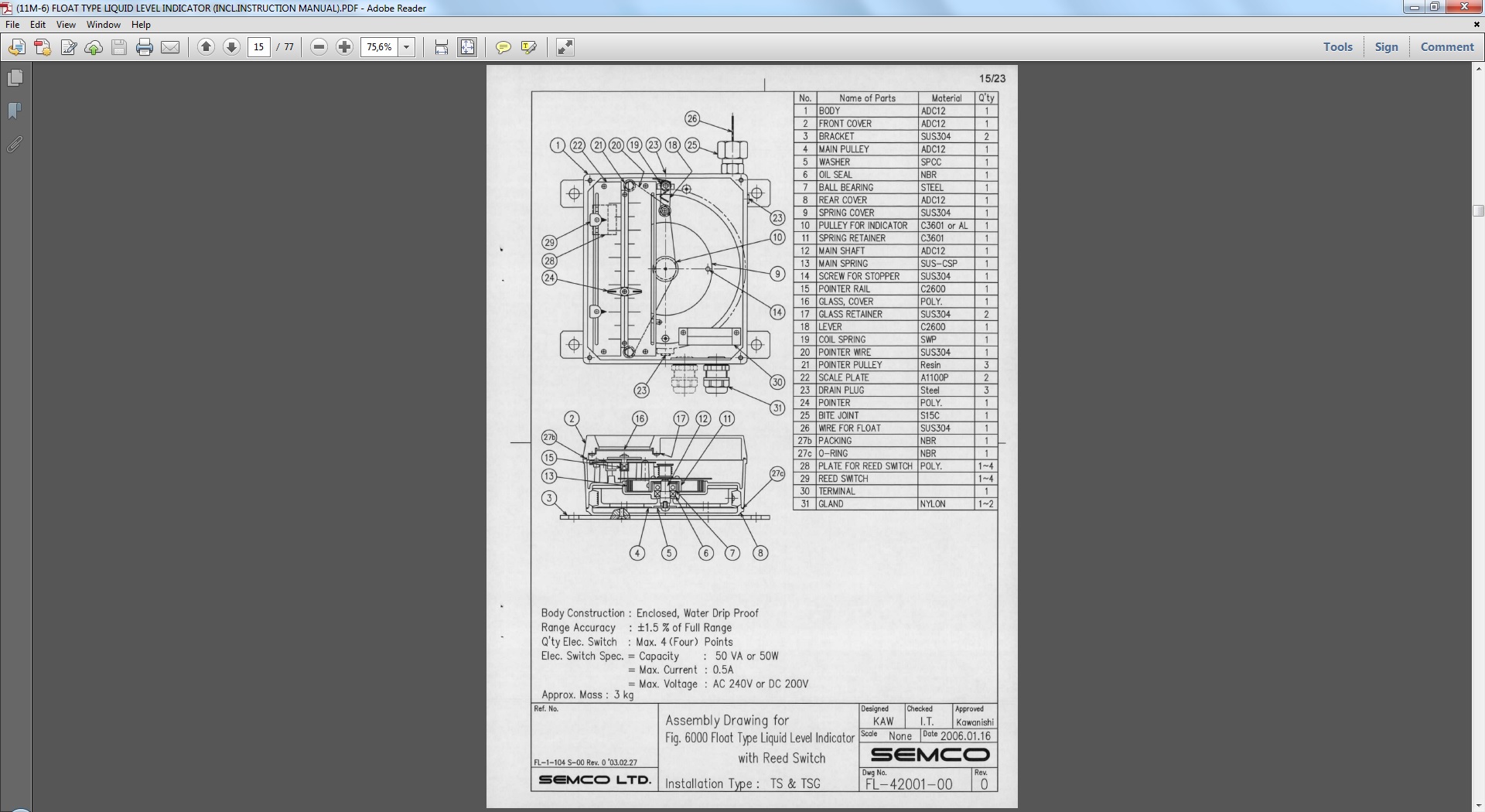1485x812 pixels.
Task: Open the Comment pane
Action: tap(1447, 46)
